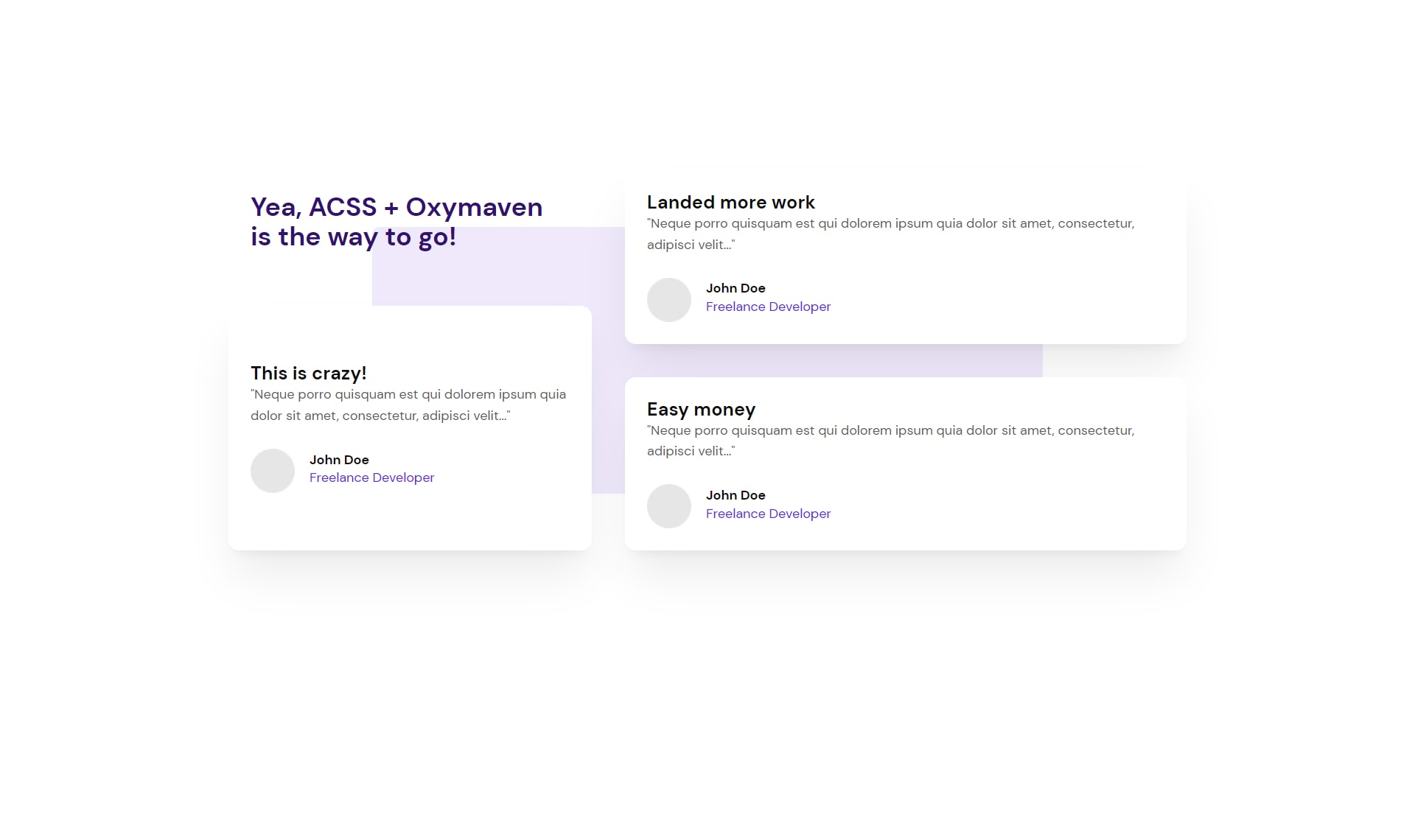1415x840 pixels.
Task: Click quote text under Landed more work
Action: [890, 234]
